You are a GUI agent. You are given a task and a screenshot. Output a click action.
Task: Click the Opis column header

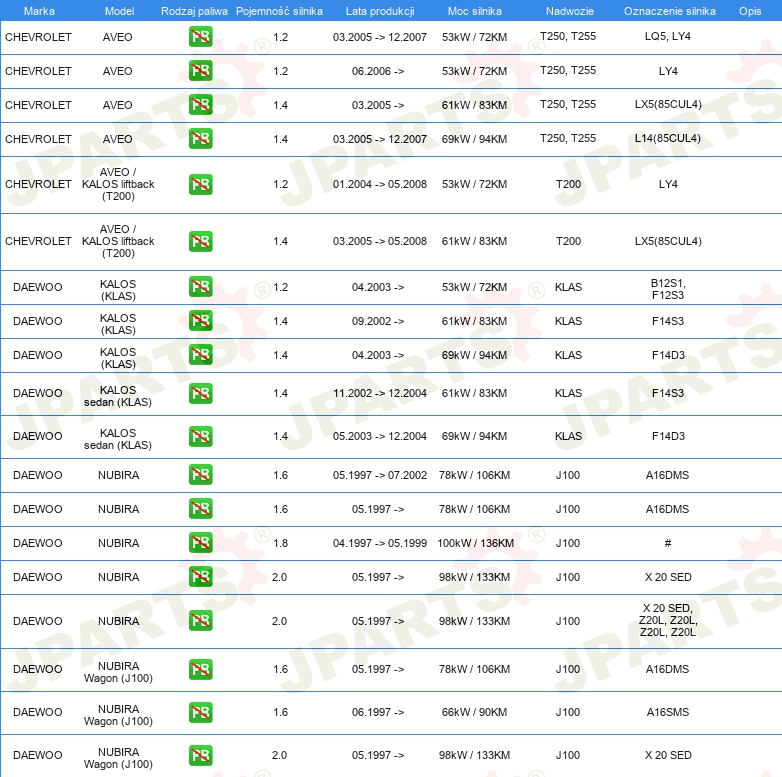point(750,11)
